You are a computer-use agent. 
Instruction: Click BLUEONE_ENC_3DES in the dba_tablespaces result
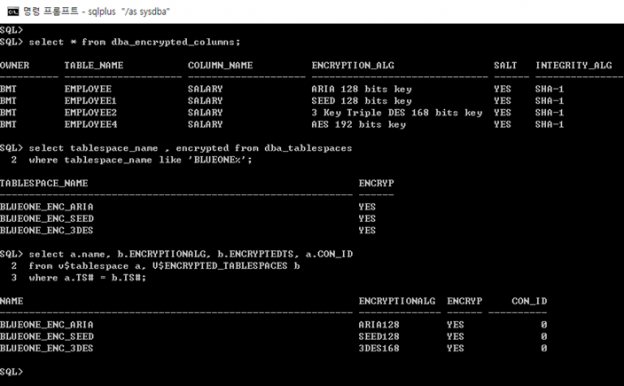pyautogui.click(x=47, y=230)
